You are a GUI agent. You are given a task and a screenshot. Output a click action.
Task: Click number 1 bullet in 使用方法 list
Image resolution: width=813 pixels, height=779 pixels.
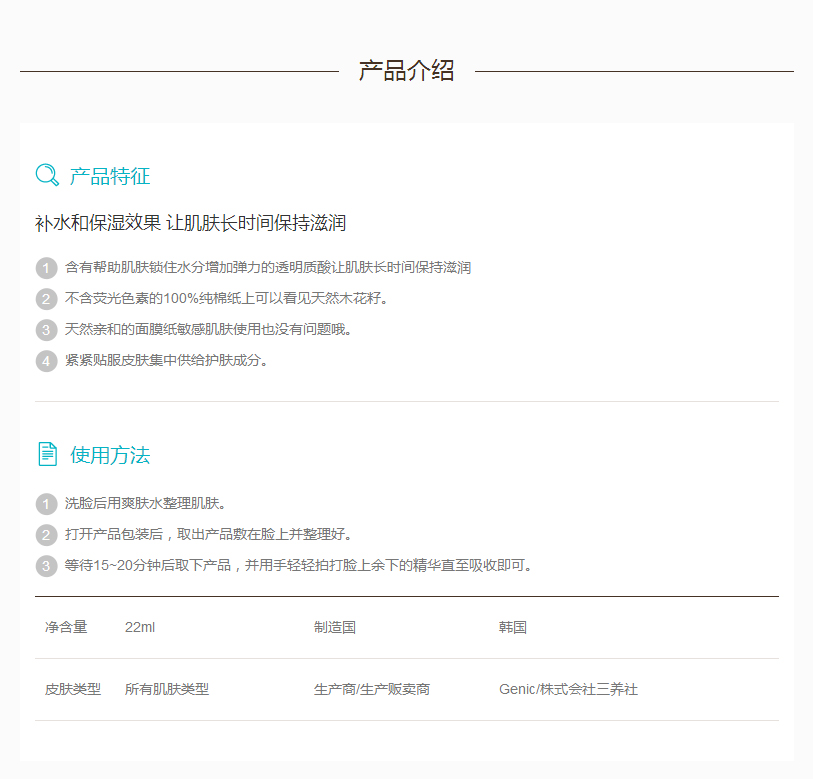pos(46,504)
